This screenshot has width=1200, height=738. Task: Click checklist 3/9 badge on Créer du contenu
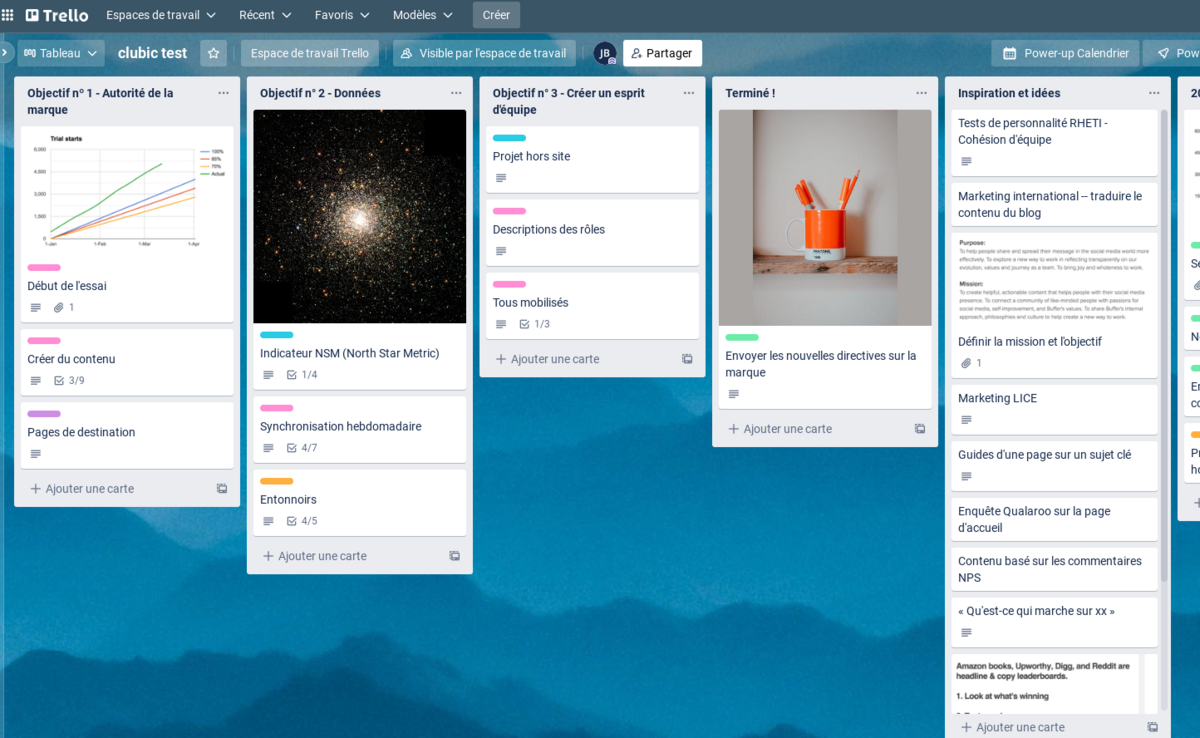[x=69, y=381]
